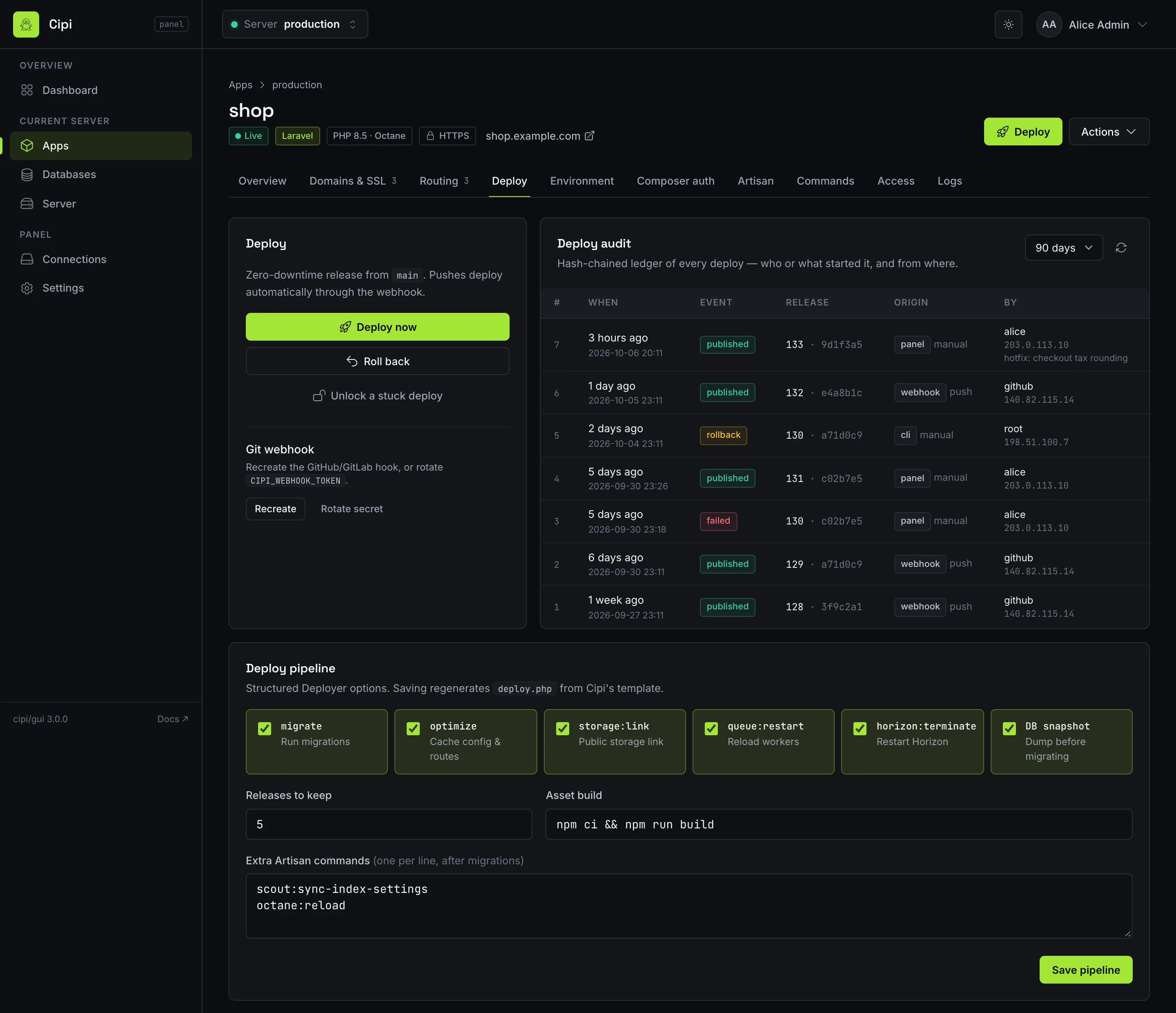The height and width of the screenshot is (1013, 1176).
Task: Click the Recreate webhook button
Action: (275, 509)
